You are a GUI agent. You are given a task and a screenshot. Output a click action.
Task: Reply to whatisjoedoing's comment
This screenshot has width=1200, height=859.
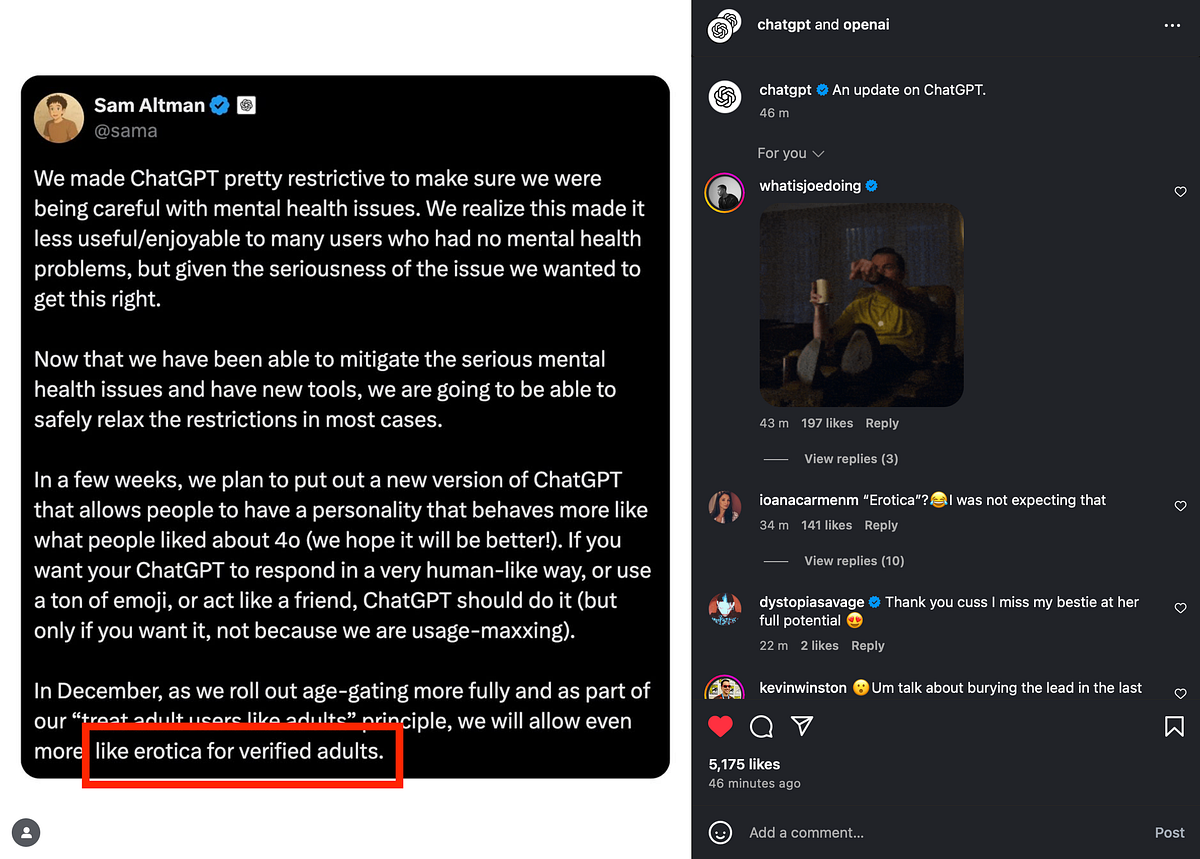[882, 423]
